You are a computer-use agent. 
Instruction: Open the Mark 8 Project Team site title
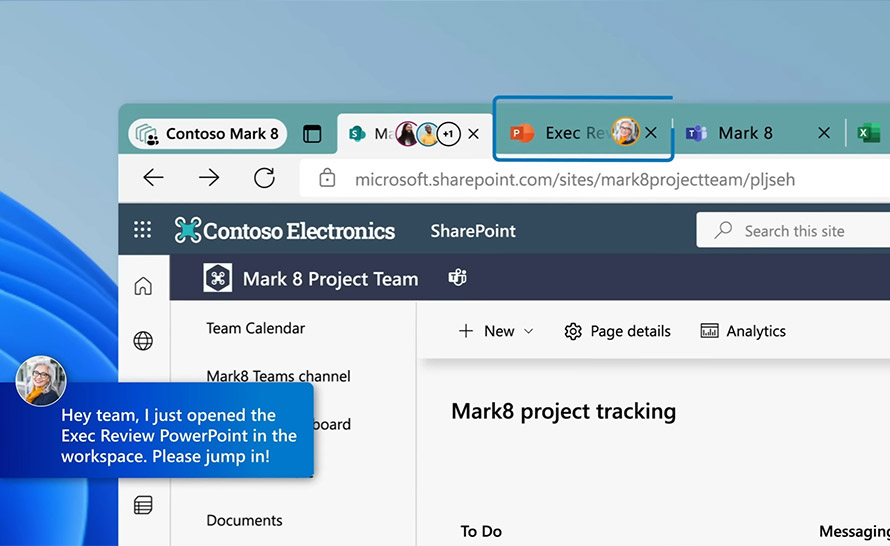[330, 279]
